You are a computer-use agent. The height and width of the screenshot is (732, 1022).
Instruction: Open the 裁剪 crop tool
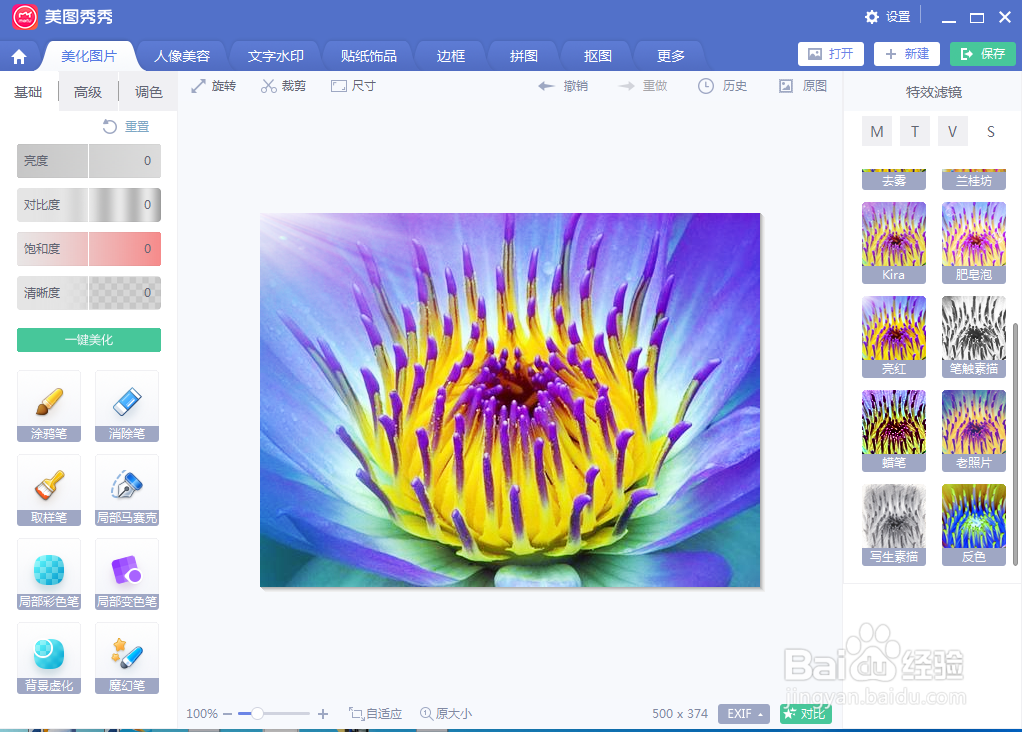point(282,85)
